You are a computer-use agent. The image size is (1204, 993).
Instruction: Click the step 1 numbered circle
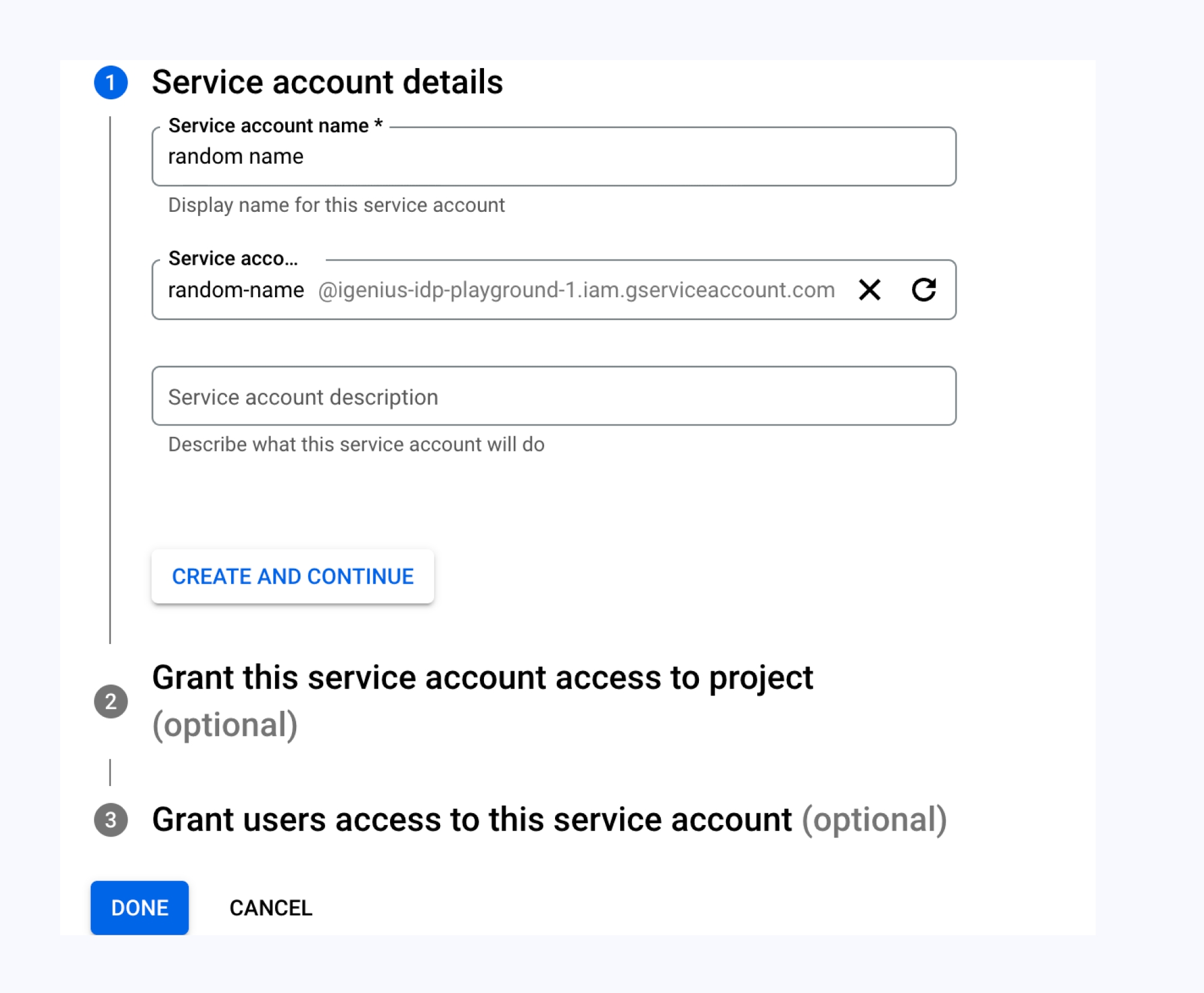point(111,82)
